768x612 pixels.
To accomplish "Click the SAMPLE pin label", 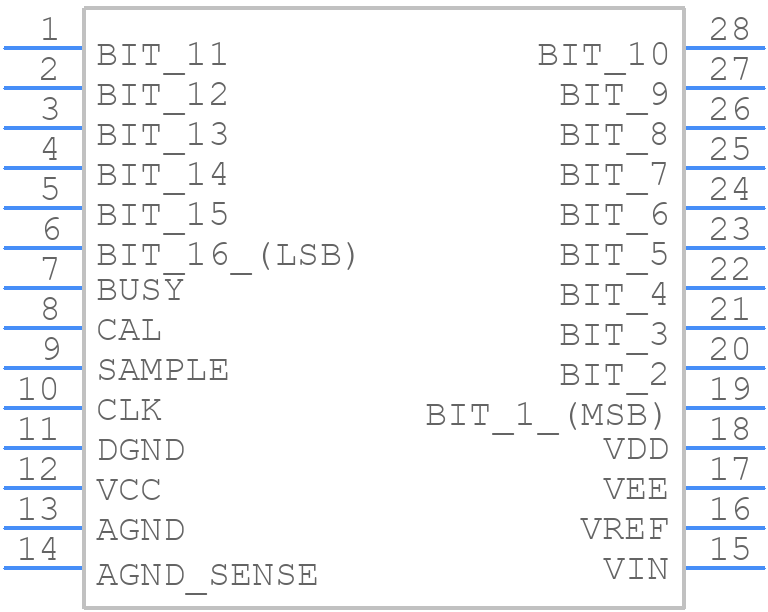I will pyautogui.click(x=163, y=370).
